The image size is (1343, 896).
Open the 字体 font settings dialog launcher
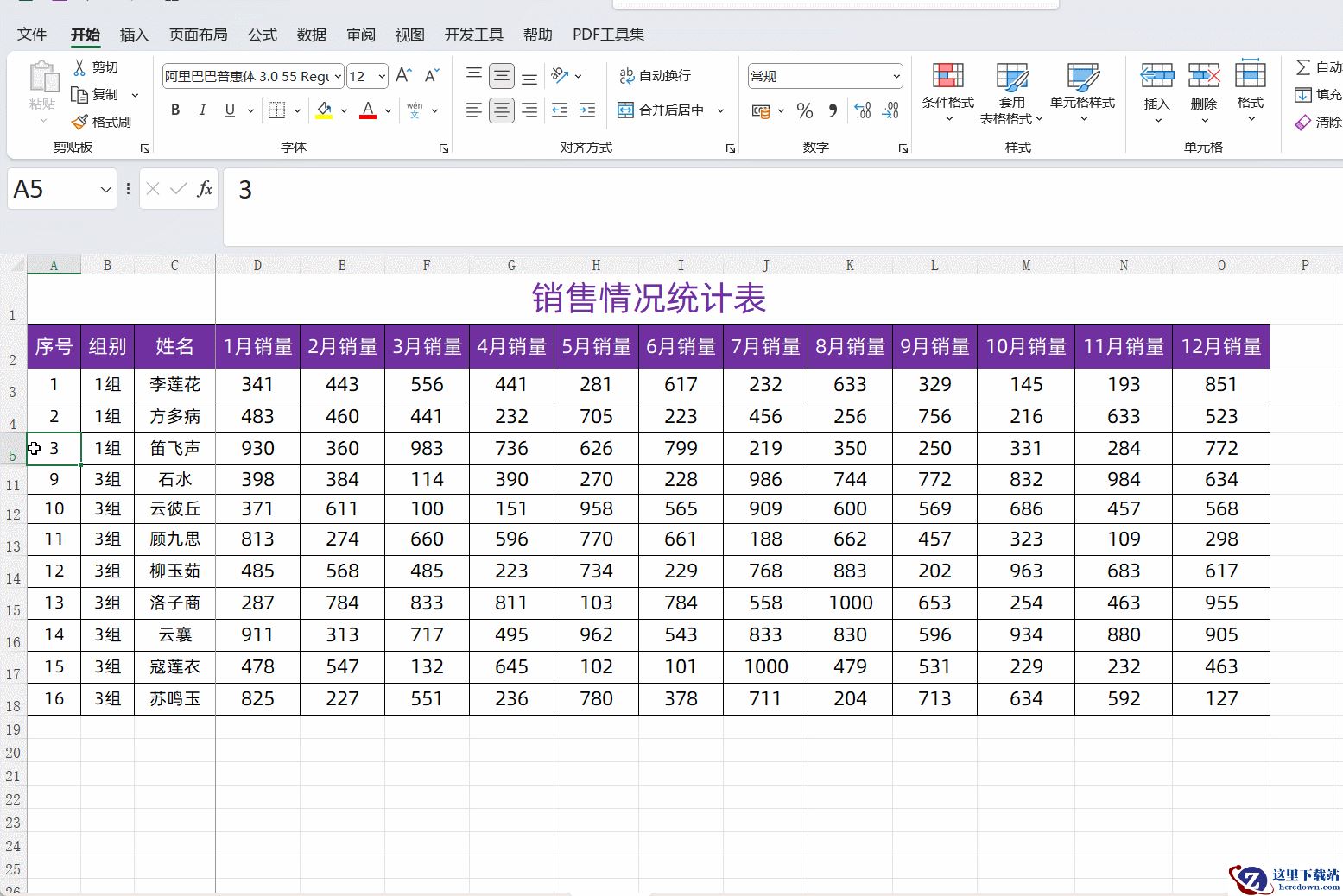pyautogui.click(x=444, y=148)
